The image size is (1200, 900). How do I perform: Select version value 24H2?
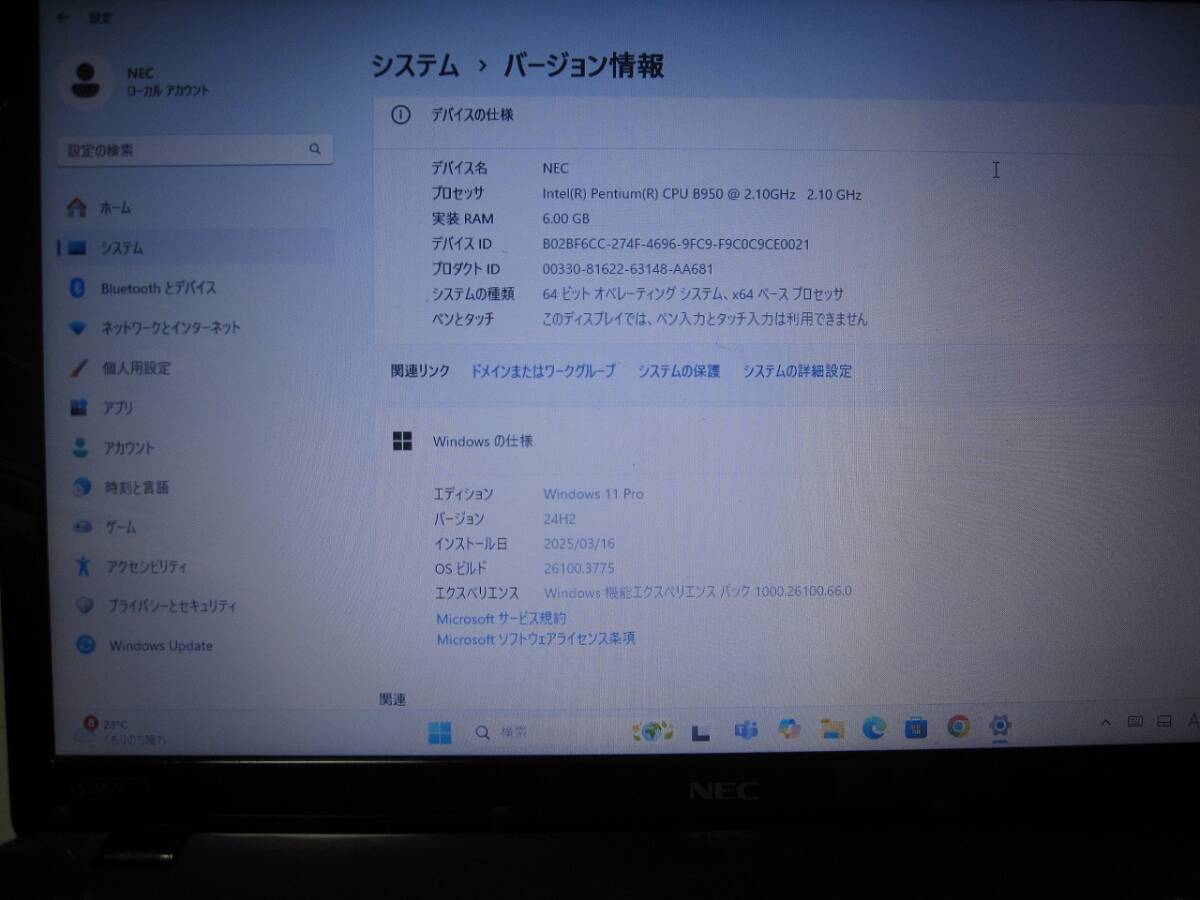point(560,519)
